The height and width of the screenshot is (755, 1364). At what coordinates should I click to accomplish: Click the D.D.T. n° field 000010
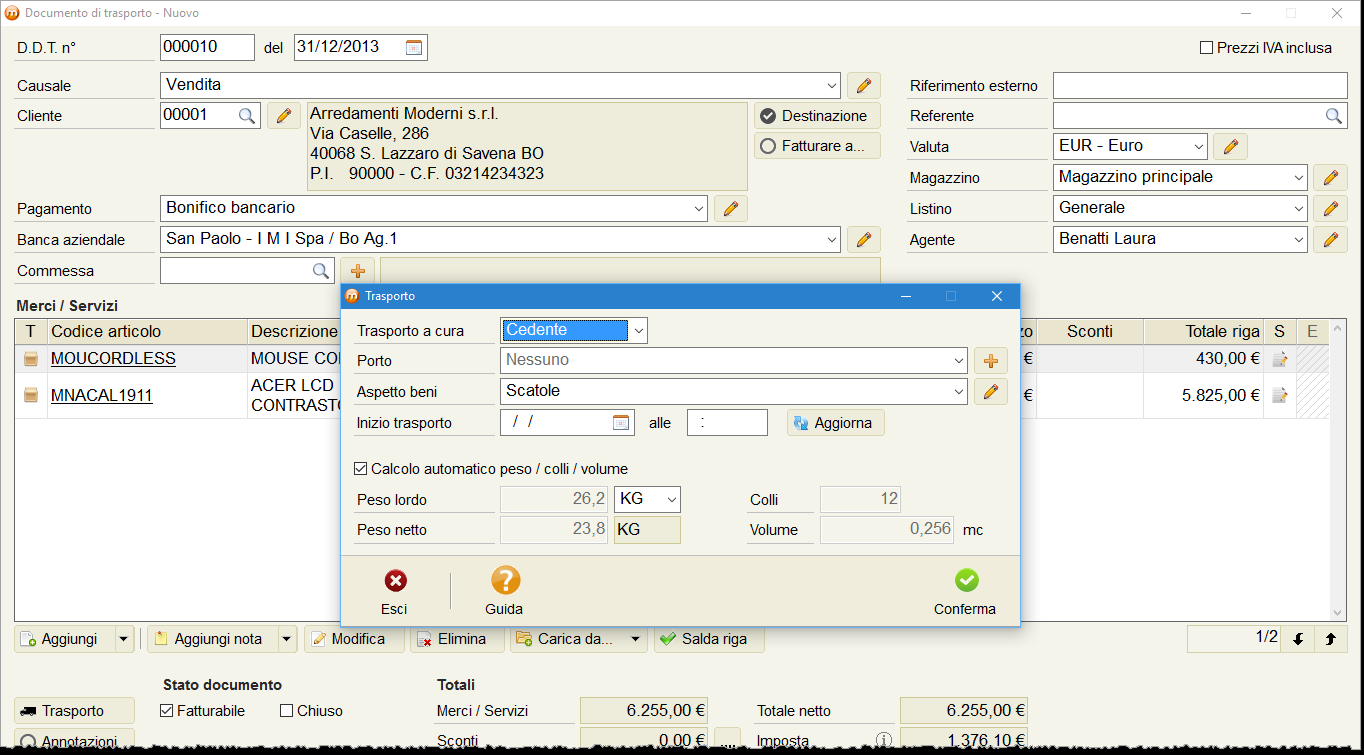tap(207, 47)
